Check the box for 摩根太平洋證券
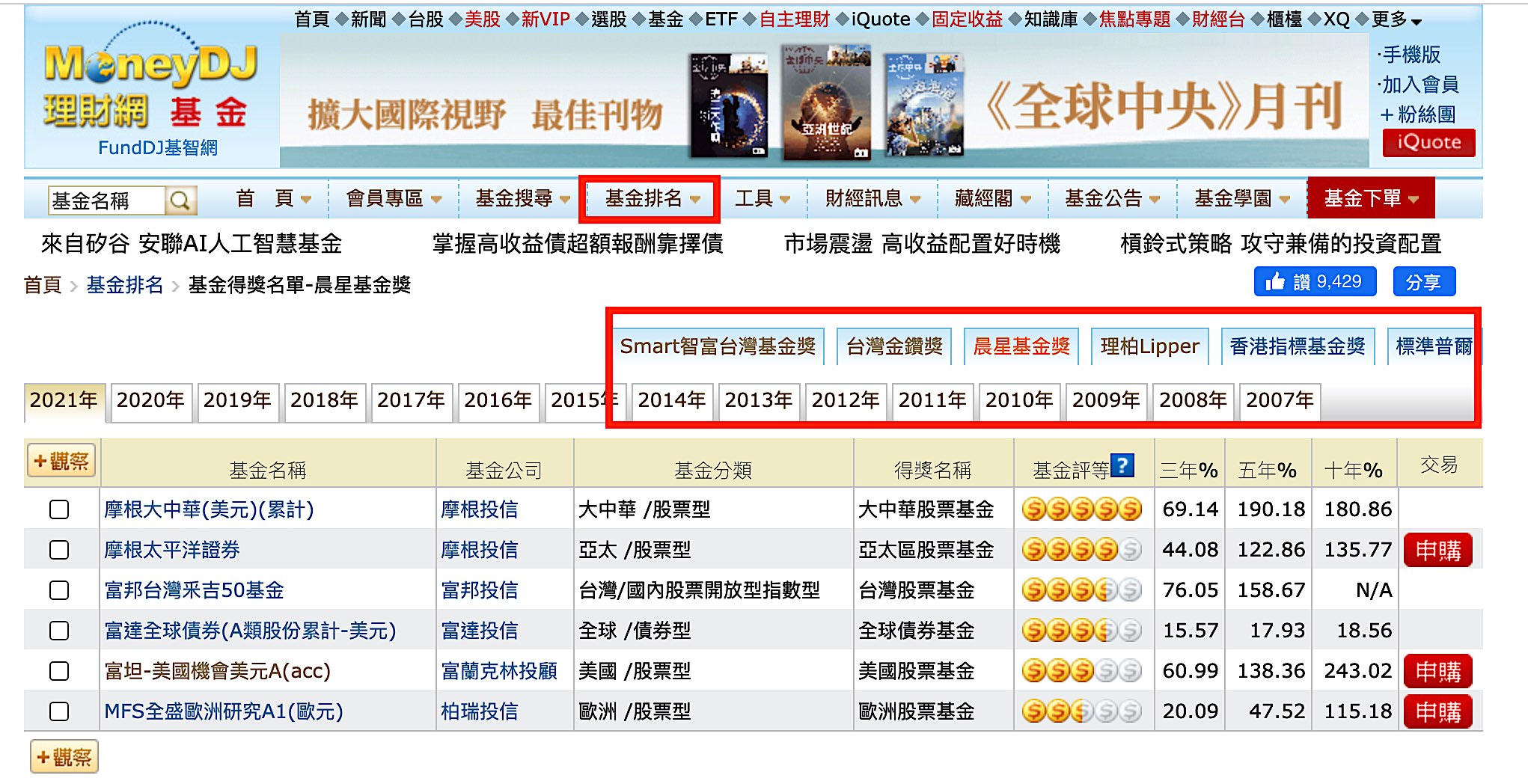Screen dimensions: 1528x784 pyautogui.click(x=59, y=550)
